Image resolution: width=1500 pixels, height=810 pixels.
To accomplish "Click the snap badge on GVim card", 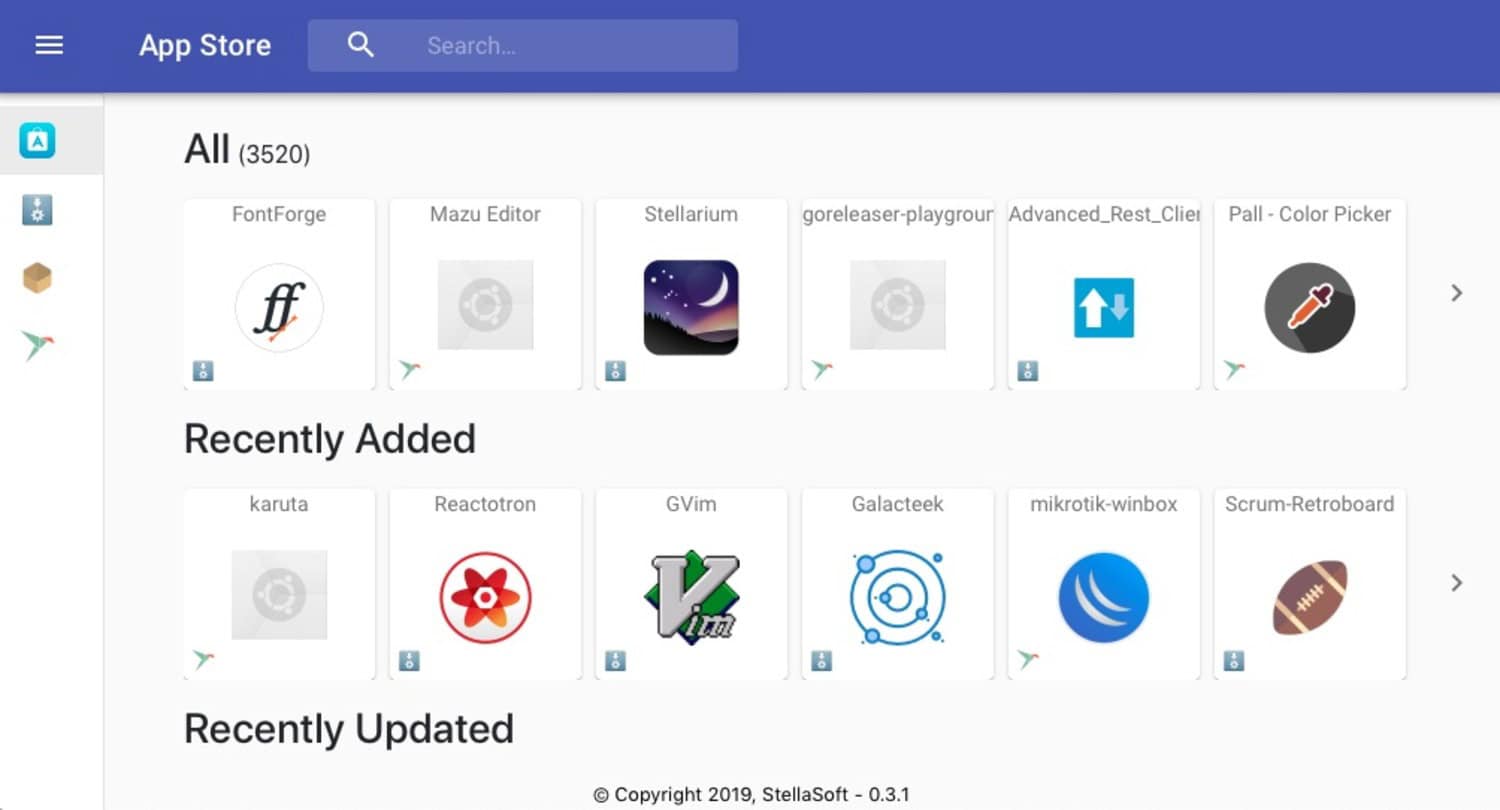I will tap(615, 661).
